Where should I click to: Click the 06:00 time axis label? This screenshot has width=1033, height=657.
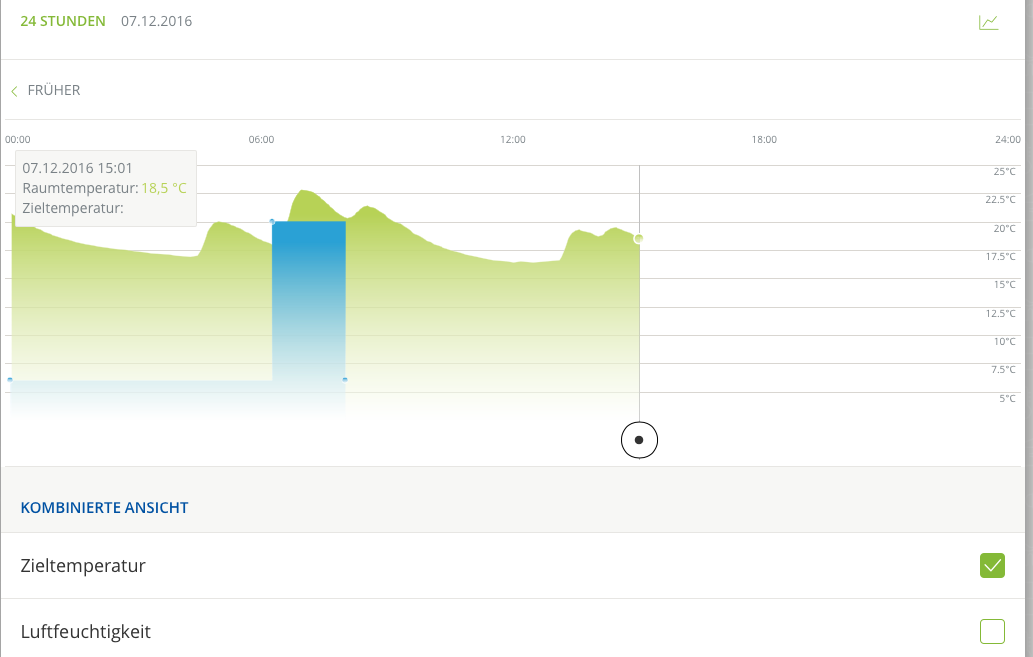point(262,140)
